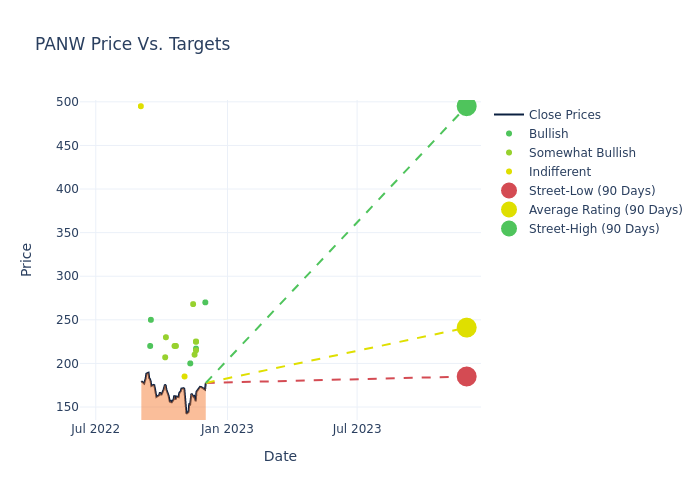This screenshot has height=500, width=700.
Task: Click the Date x-axis title
Action: tap(280, 456)
